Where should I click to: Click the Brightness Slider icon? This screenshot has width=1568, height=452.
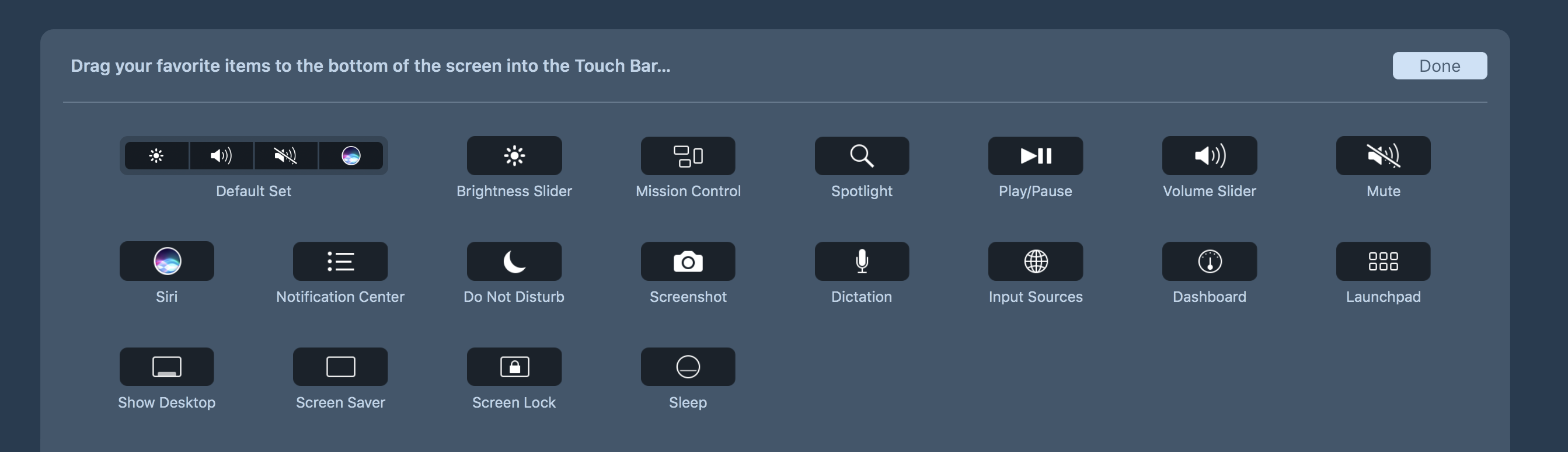click(x=514, y=156)
